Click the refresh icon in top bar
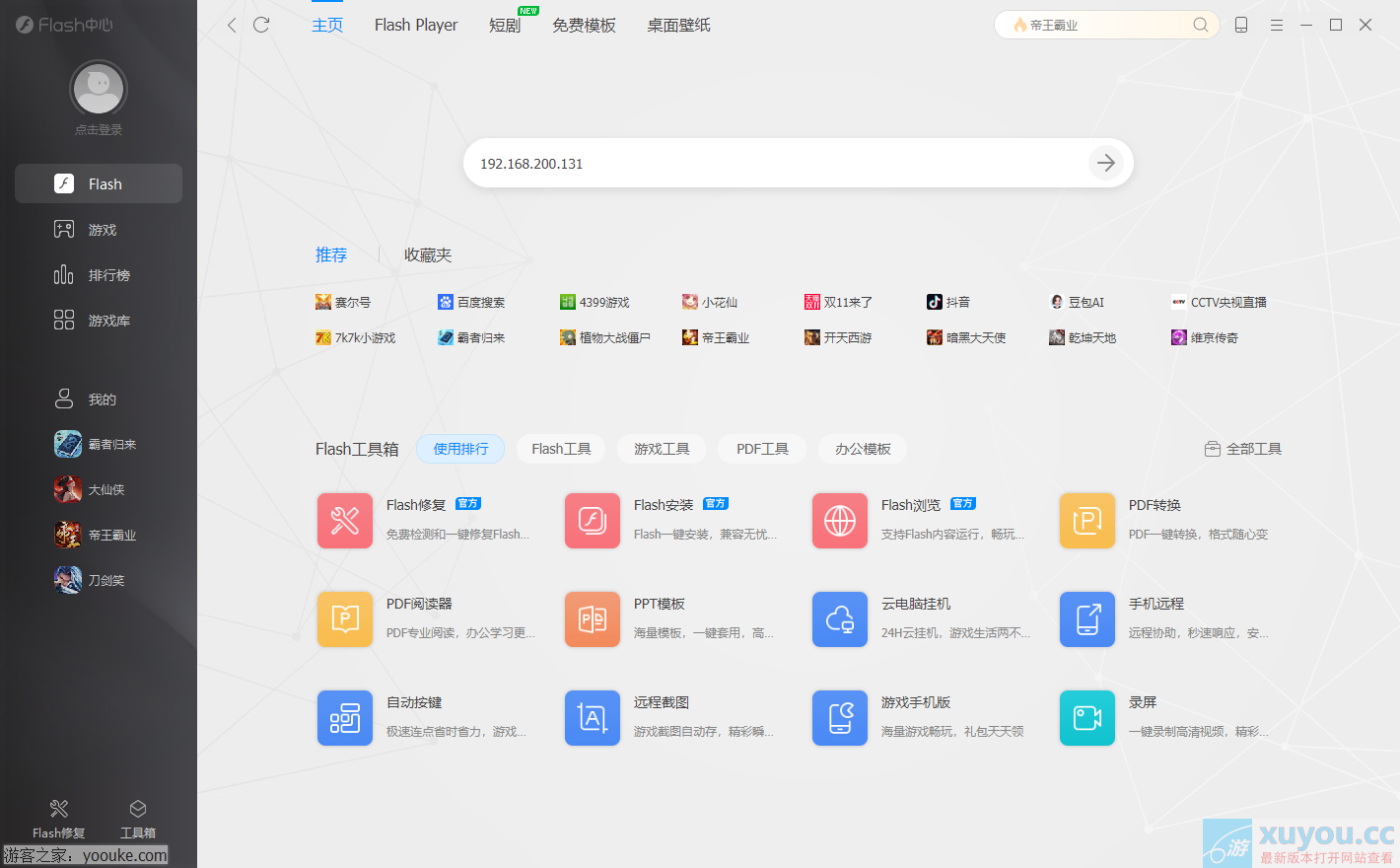 (261, 25)
